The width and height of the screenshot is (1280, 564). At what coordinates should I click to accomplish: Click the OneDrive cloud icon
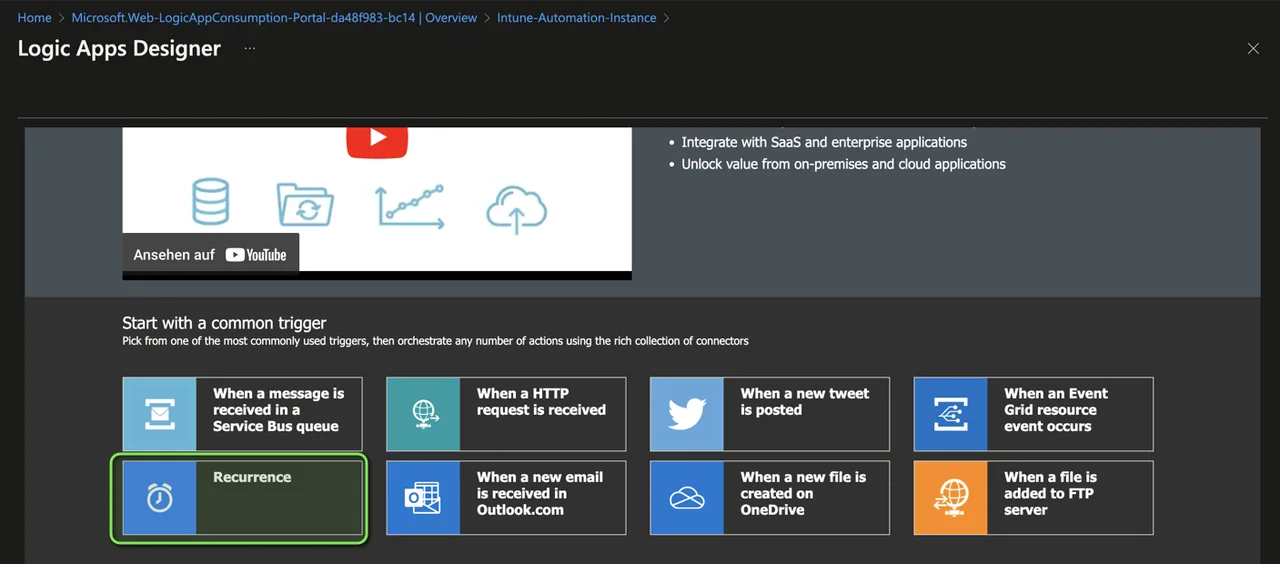687,498
